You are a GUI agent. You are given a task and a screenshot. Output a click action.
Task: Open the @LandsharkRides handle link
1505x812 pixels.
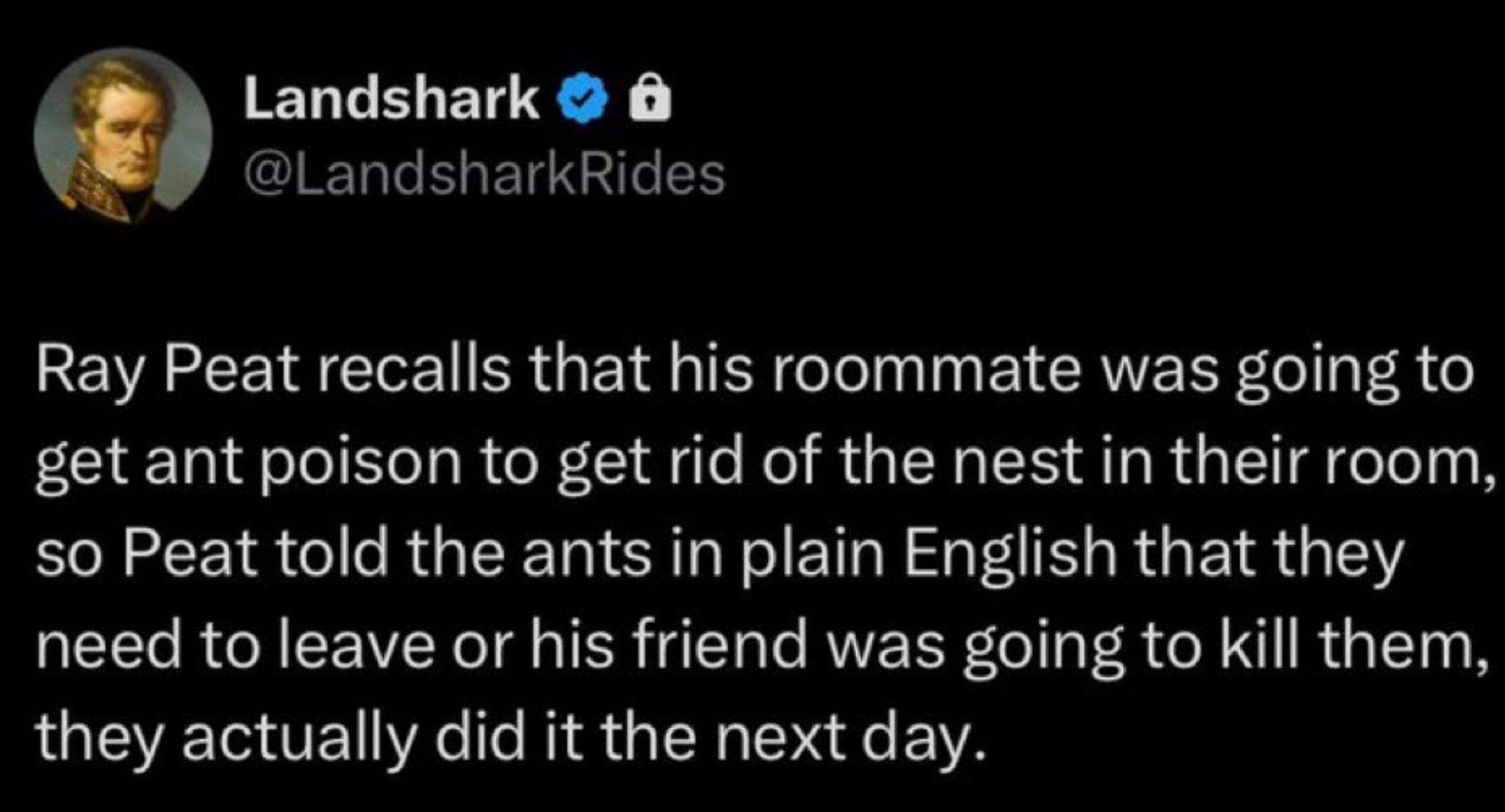(x=484, y=178)
